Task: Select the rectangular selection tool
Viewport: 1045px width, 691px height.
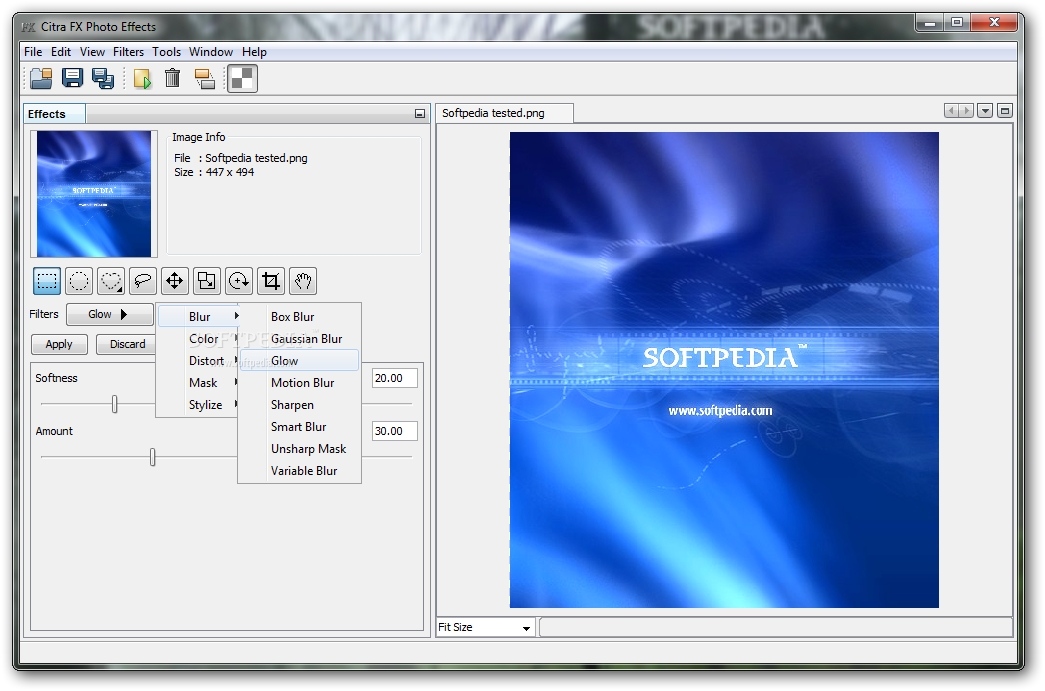Action: [47, 281]
